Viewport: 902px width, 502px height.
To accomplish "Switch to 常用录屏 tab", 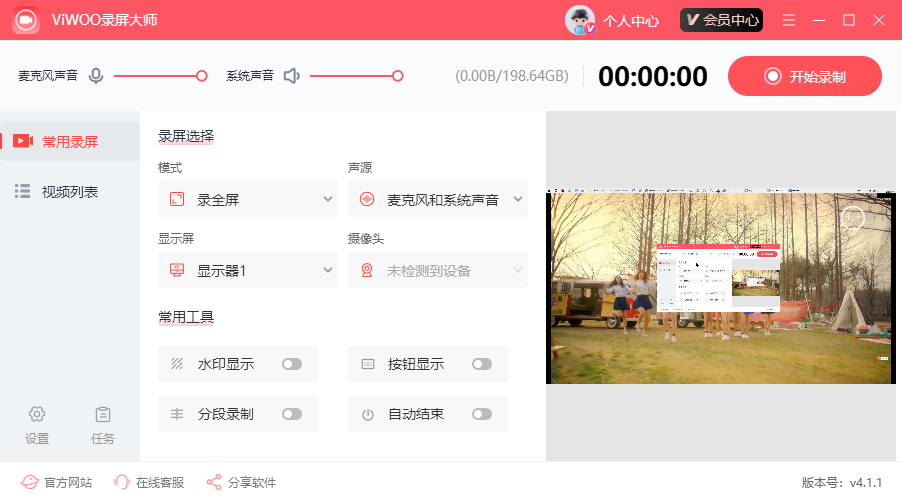I will coord(70,141).
